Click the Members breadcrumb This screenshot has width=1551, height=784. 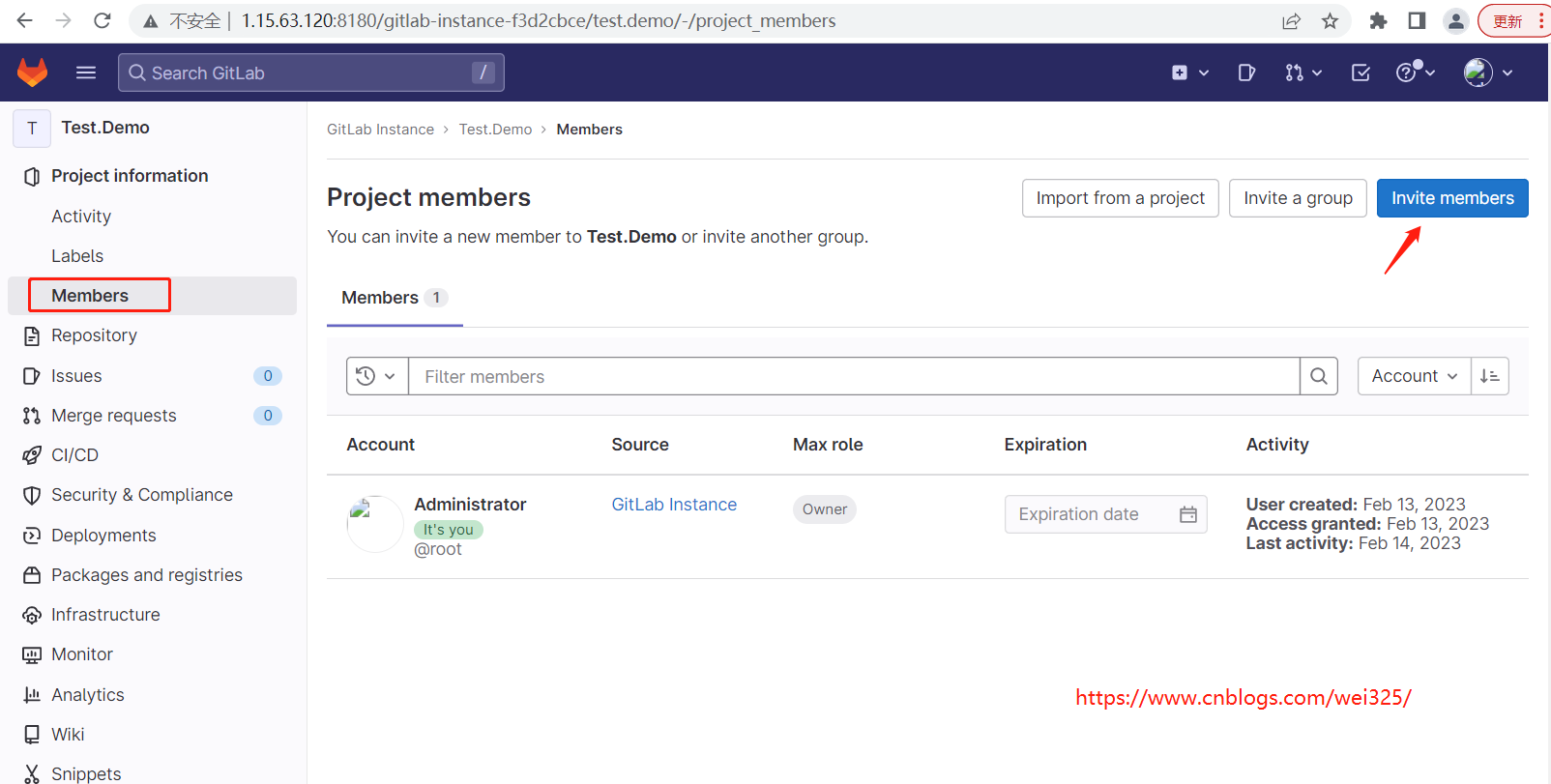tap(589, 130)
